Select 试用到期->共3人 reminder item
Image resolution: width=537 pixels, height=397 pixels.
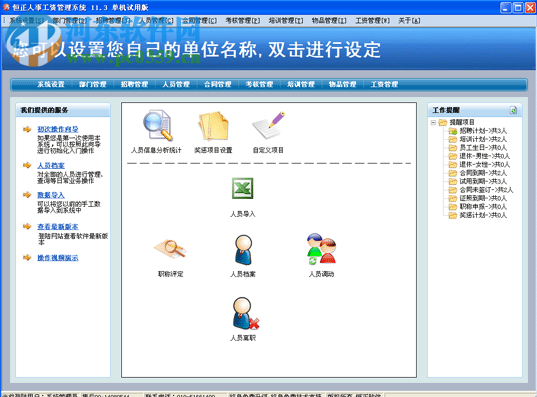483,182
